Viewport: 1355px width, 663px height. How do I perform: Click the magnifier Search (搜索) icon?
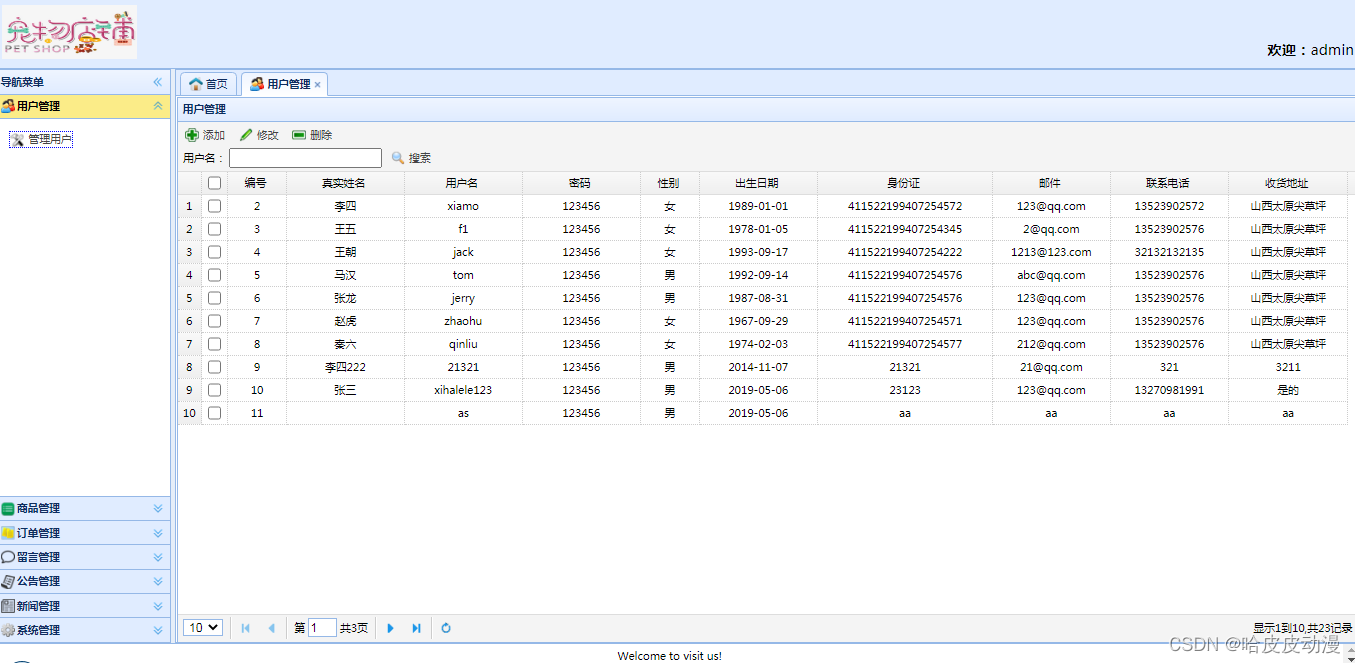click(398, 158)
